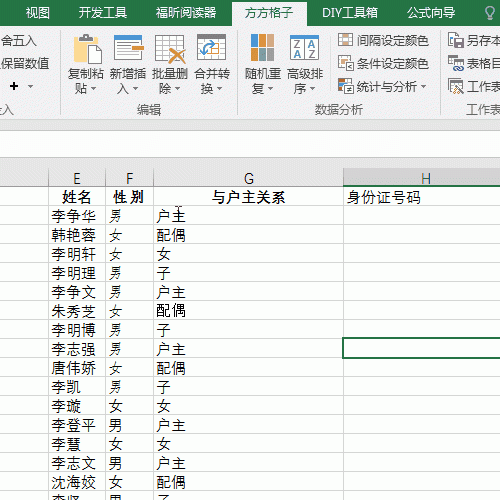
Task: Click the selected empty cell in column H
Action: (422, 348)
